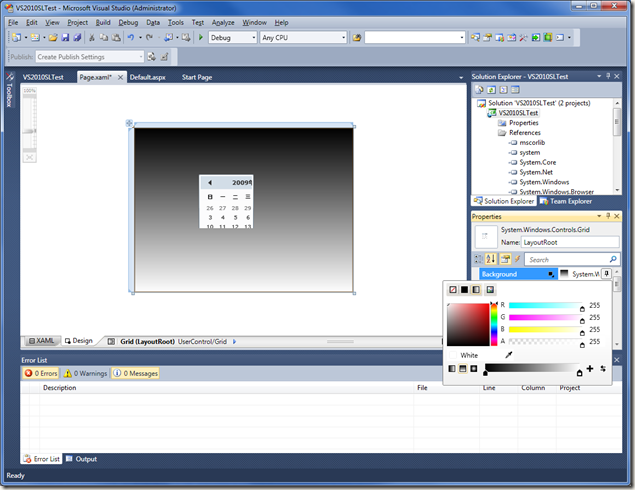Toggle the categorized properties view

[479, 259]
